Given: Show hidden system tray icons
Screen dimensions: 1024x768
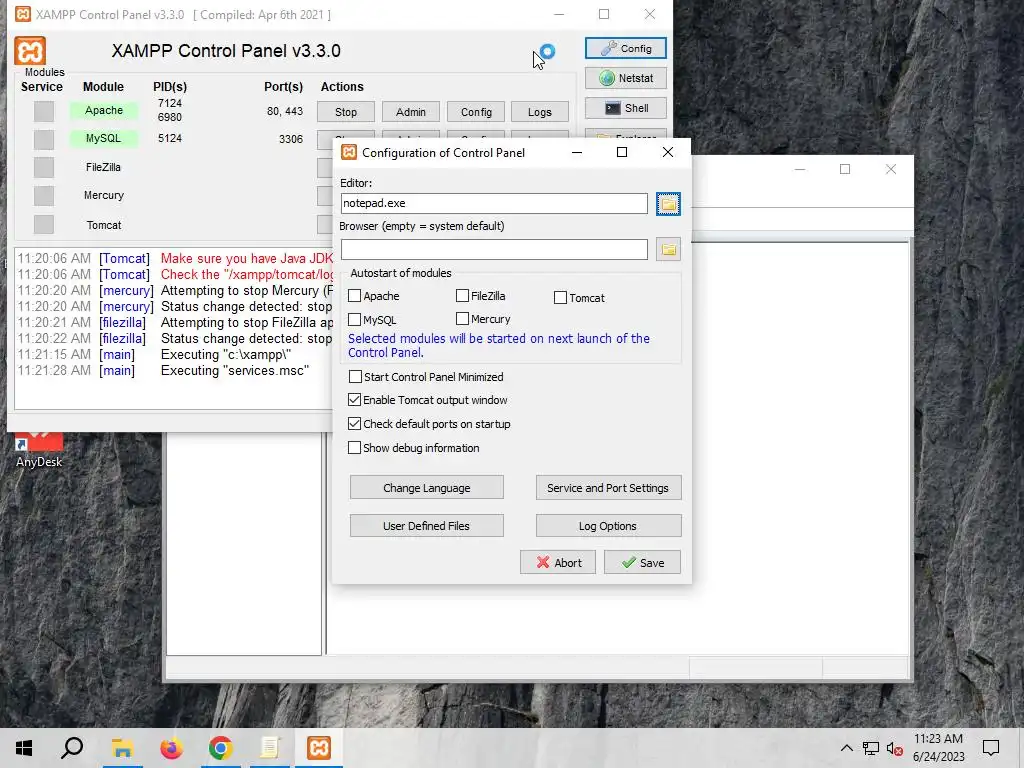Looking at the screenshot, I should 846,748.
